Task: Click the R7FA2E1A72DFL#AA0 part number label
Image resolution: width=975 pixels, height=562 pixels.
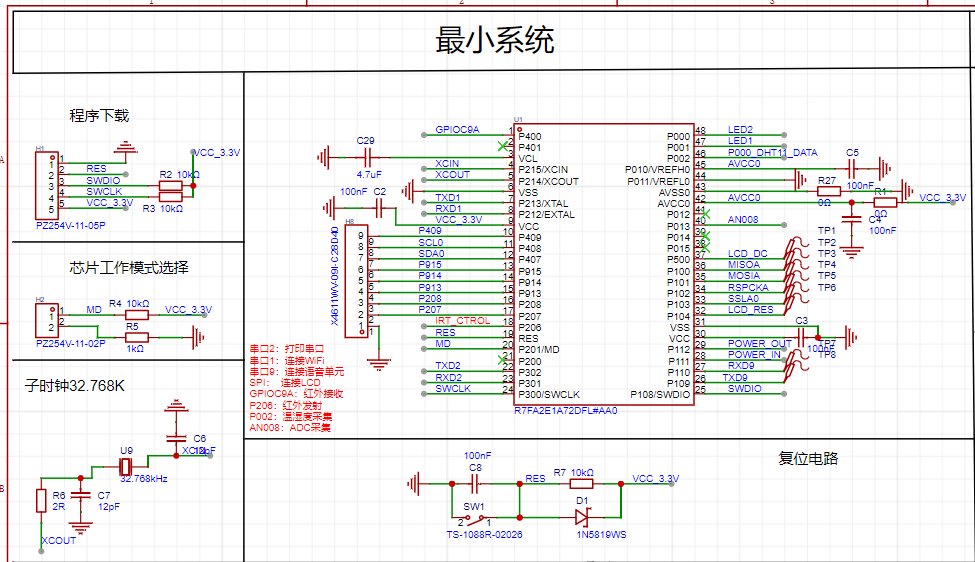Action: pos(565,411)
